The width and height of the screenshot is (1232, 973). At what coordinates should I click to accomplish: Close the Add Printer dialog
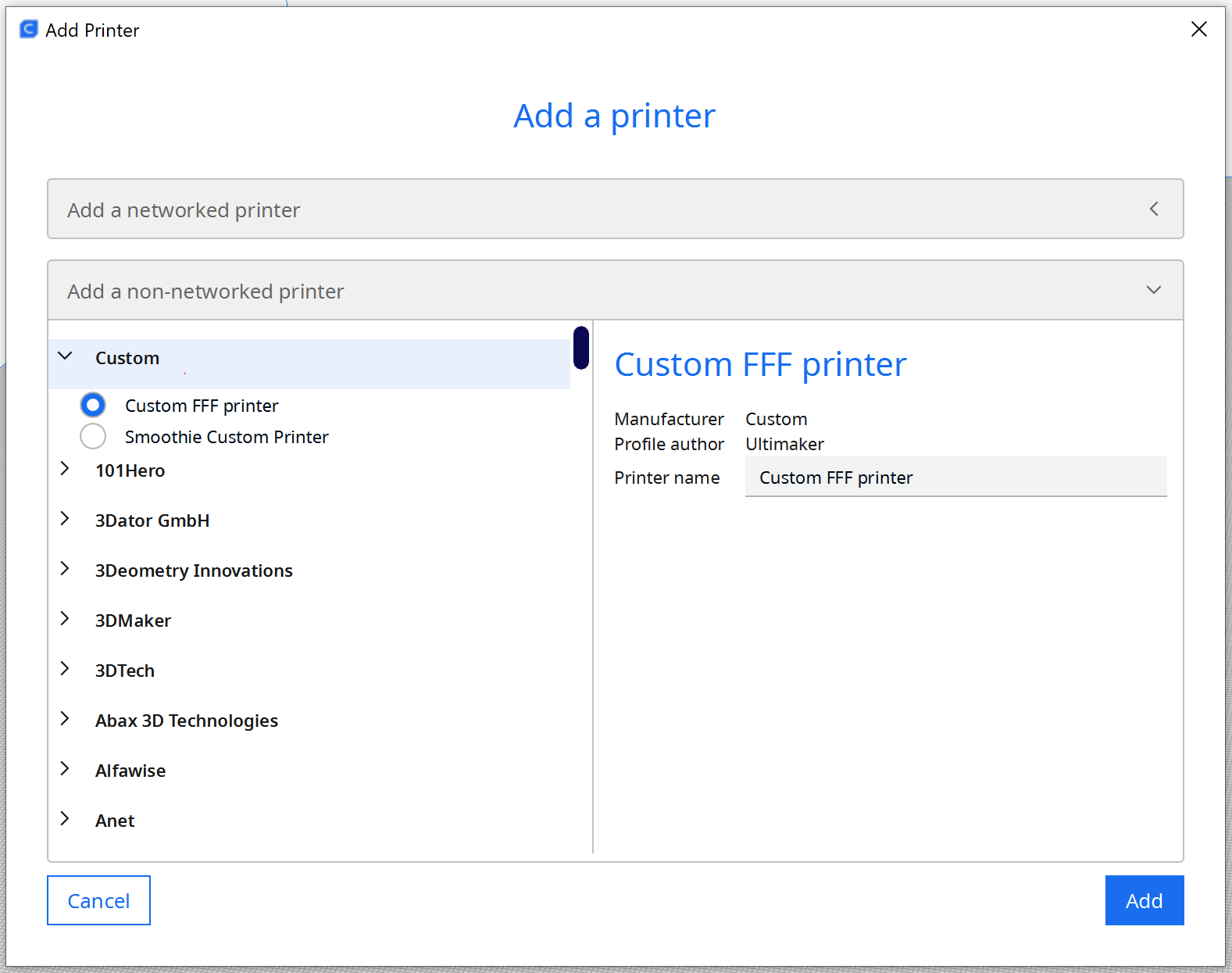click(x=1198, y=30)
